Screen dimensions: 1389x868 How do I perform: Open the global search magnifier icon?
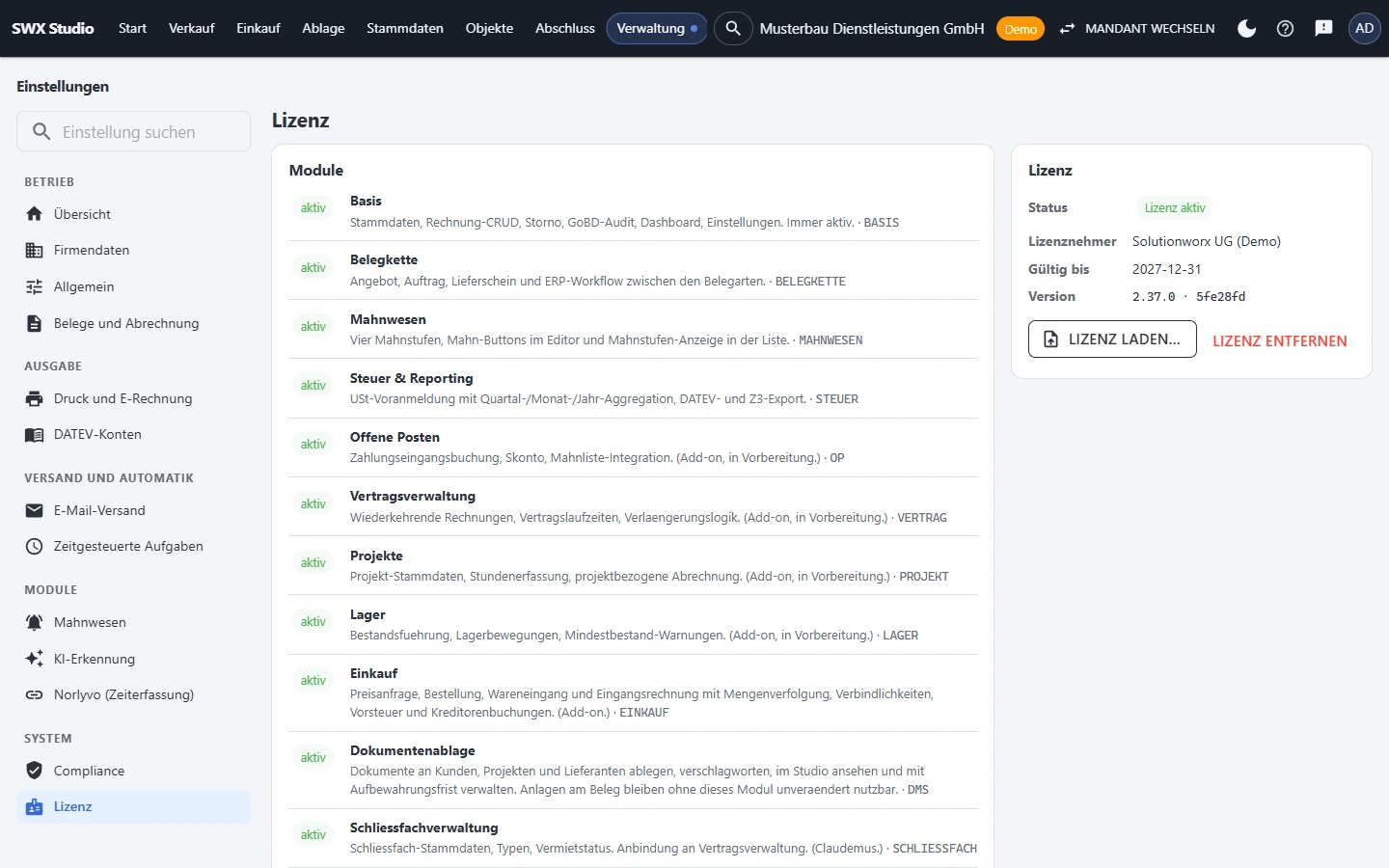pyautogui.click(x=733, y=28)
